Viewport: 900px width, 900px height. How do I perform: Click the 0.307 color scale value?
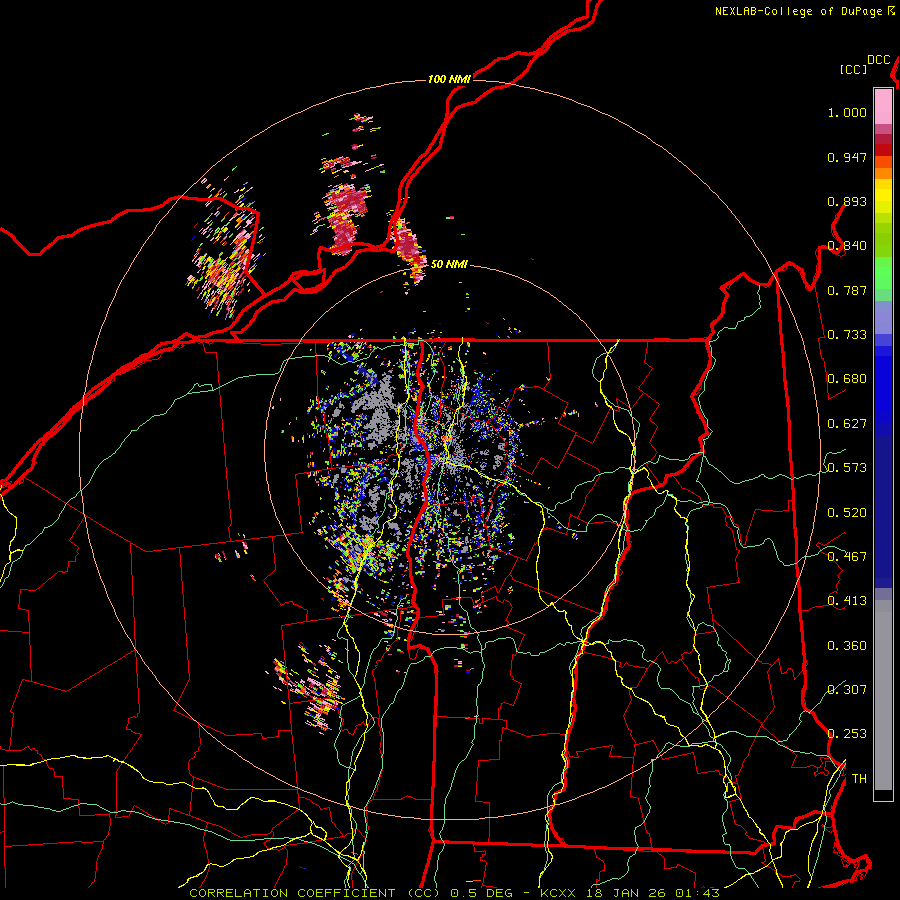[x=847, y=690]
